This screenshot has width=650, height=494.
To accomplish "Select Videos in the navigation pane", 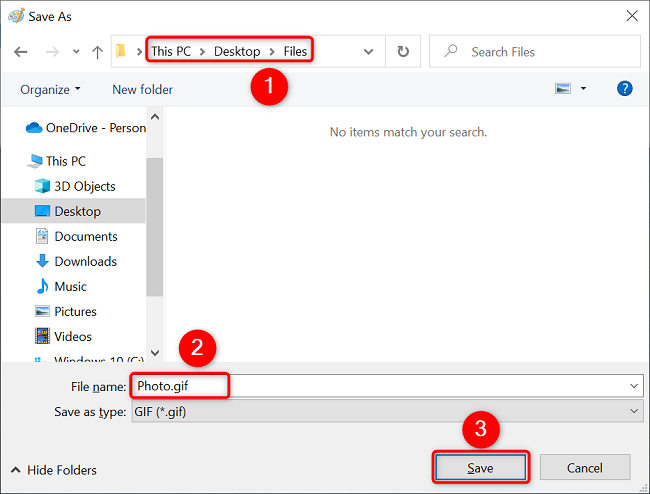I will 73,336.
